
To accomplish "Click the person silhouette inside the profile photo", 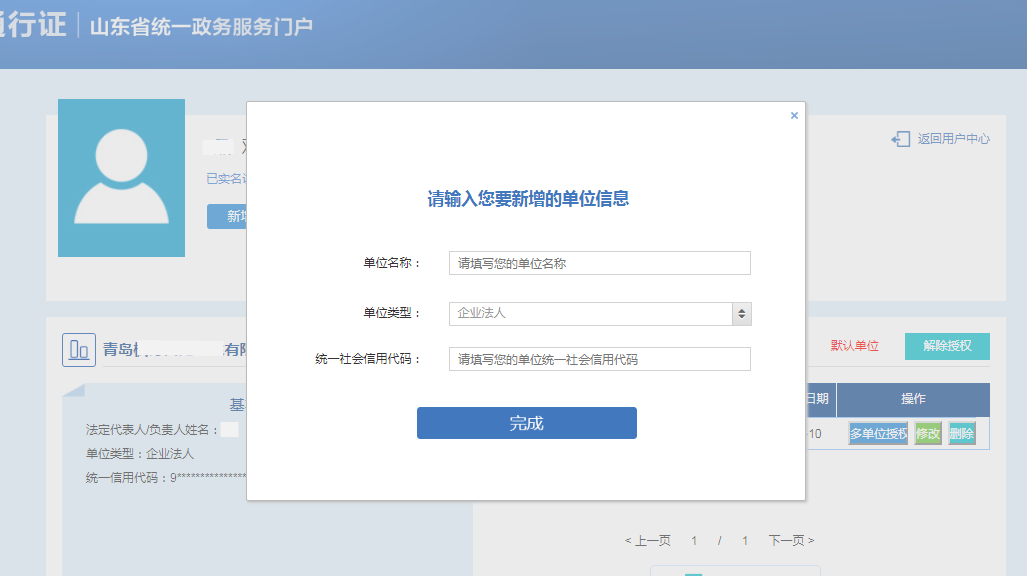I will coord(121,175).
